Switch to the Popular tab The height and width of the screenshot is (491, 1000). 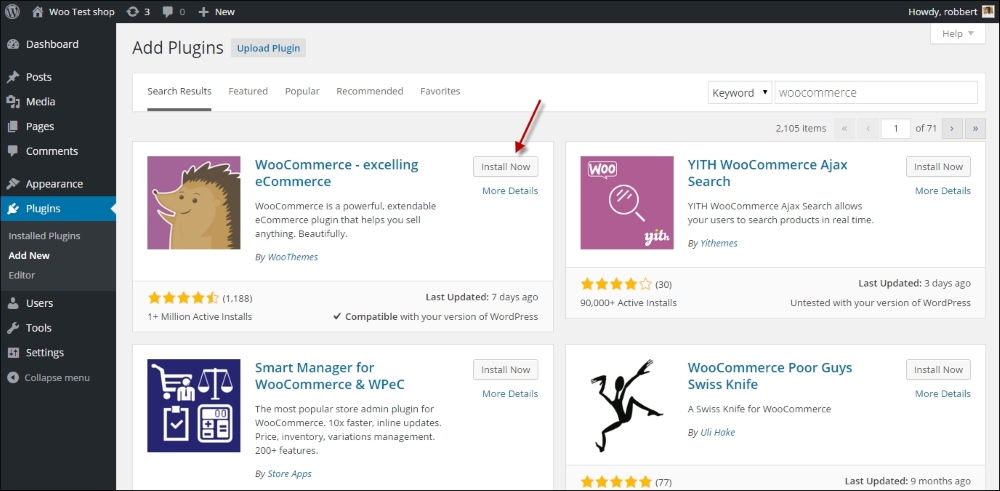[302, 91]
